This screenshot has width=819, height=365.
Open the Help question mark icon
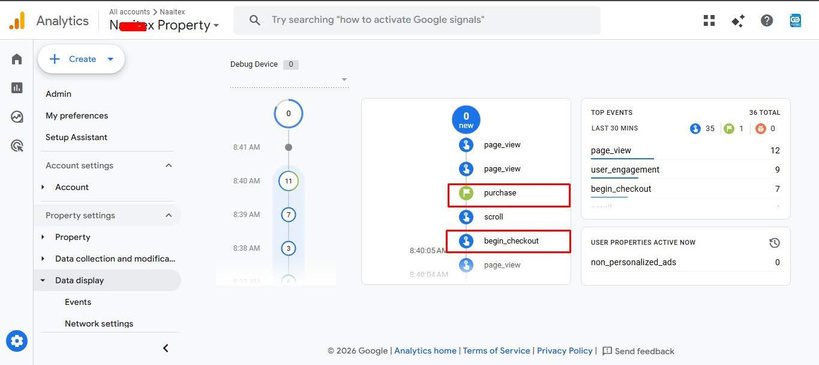tap(766, 20)
